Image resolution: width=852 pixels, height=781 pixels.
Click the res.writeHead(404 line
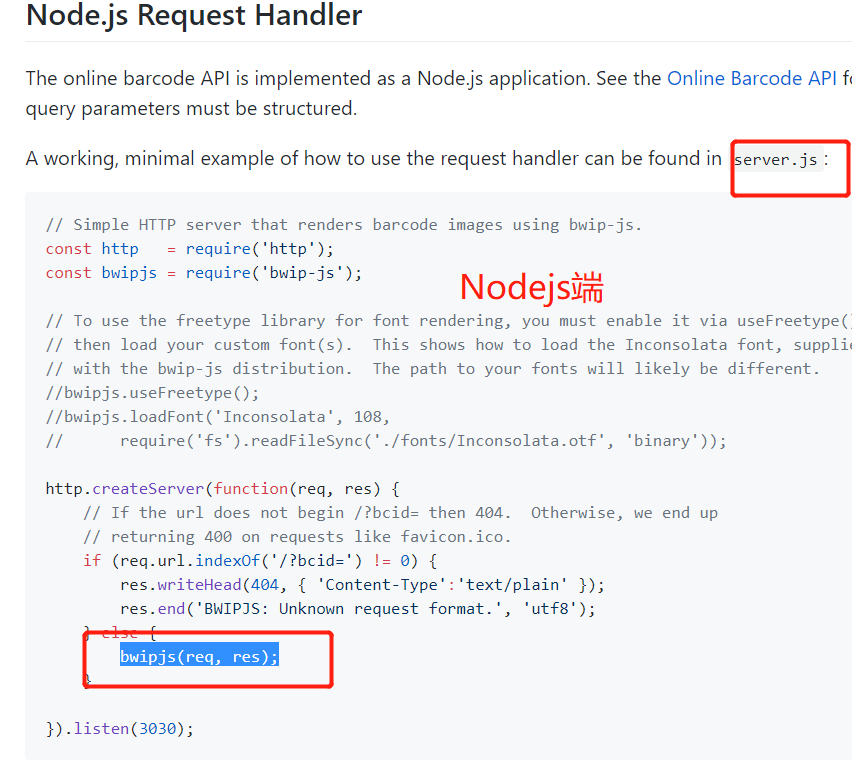click(362, 585)
